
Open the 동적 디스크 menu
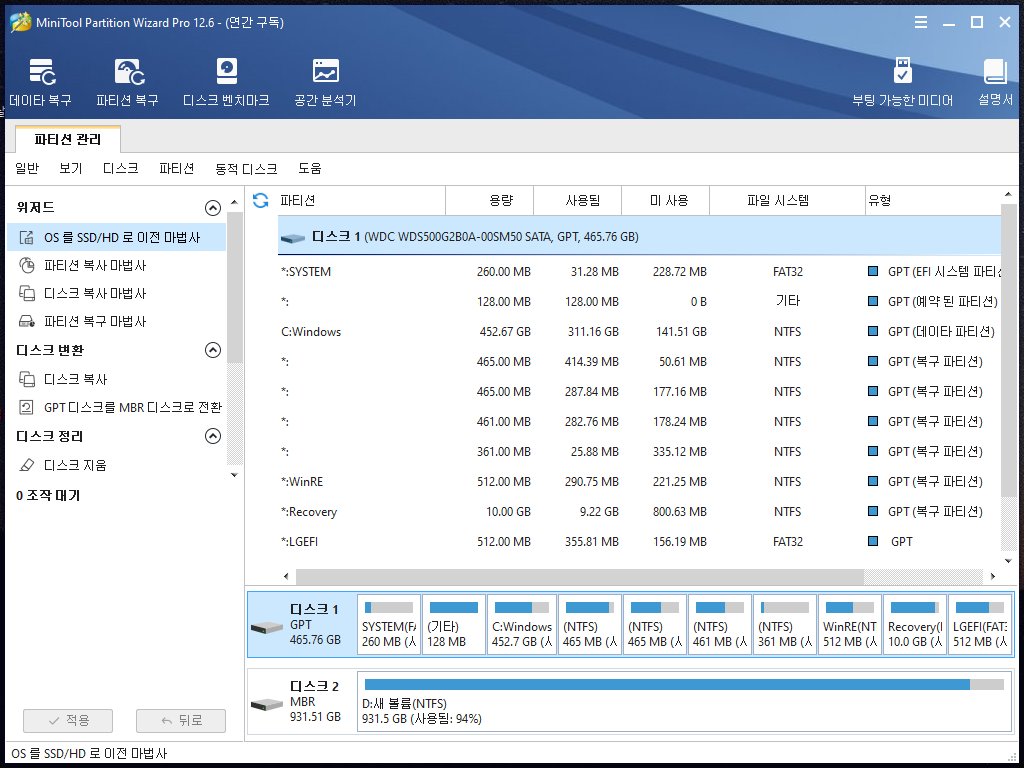pyautogui.click(x=246, y=168)
